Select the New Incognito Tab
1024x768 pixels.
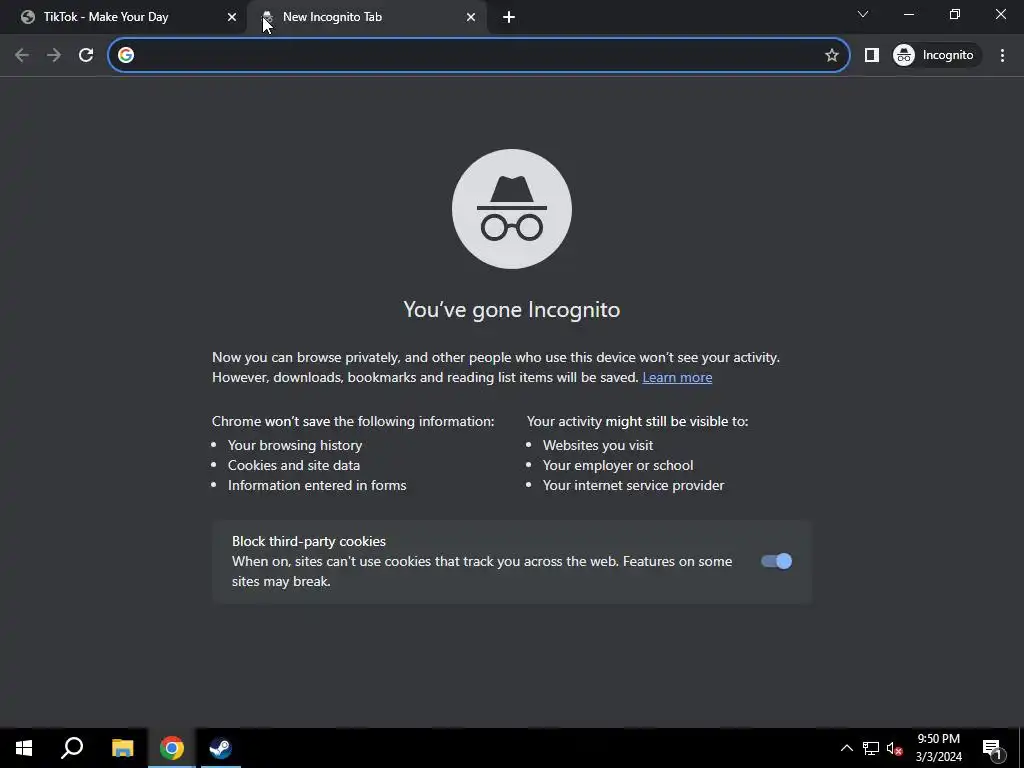coord(368,17)
